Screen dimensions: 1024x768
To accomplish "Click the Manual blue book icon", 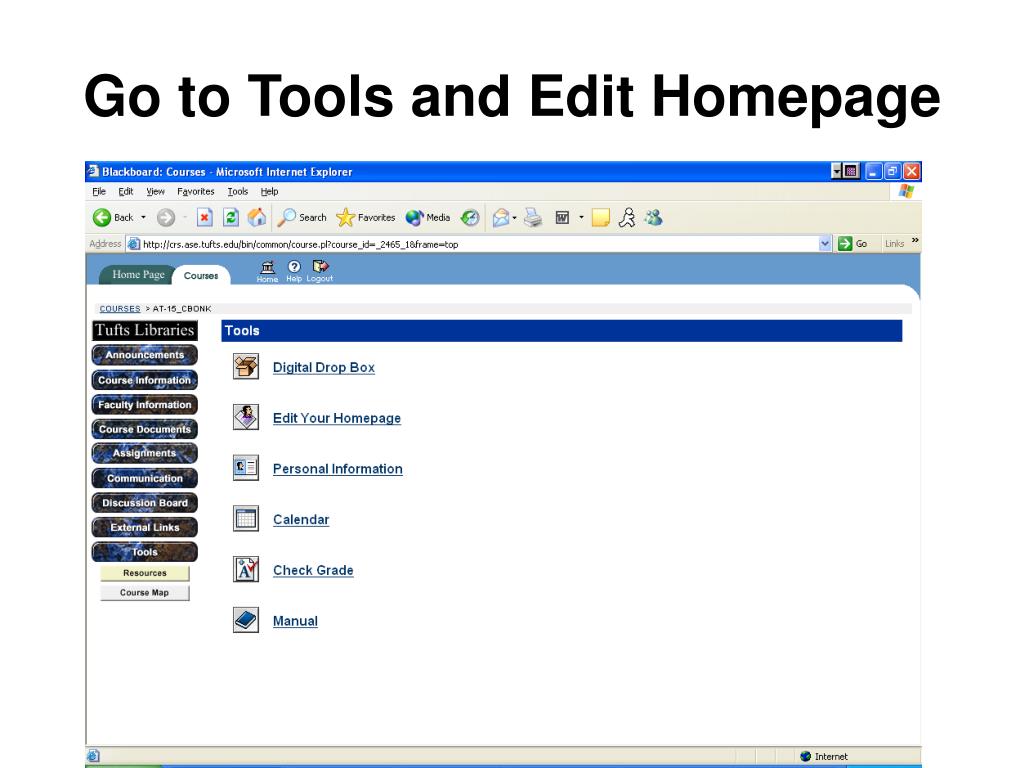I will point(246,620).
